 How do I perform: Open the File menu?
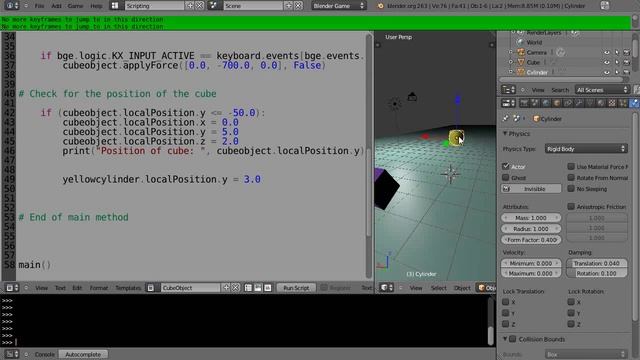[x=39, y=6]
